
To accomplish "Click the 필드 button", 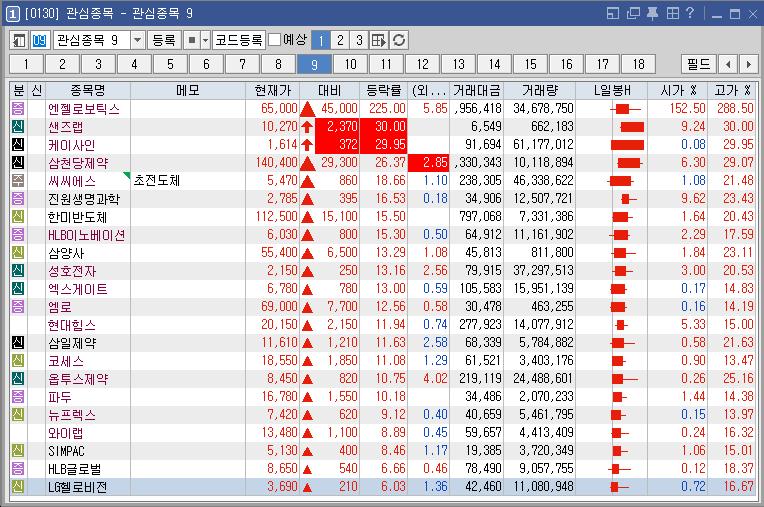I will [699, 64].
